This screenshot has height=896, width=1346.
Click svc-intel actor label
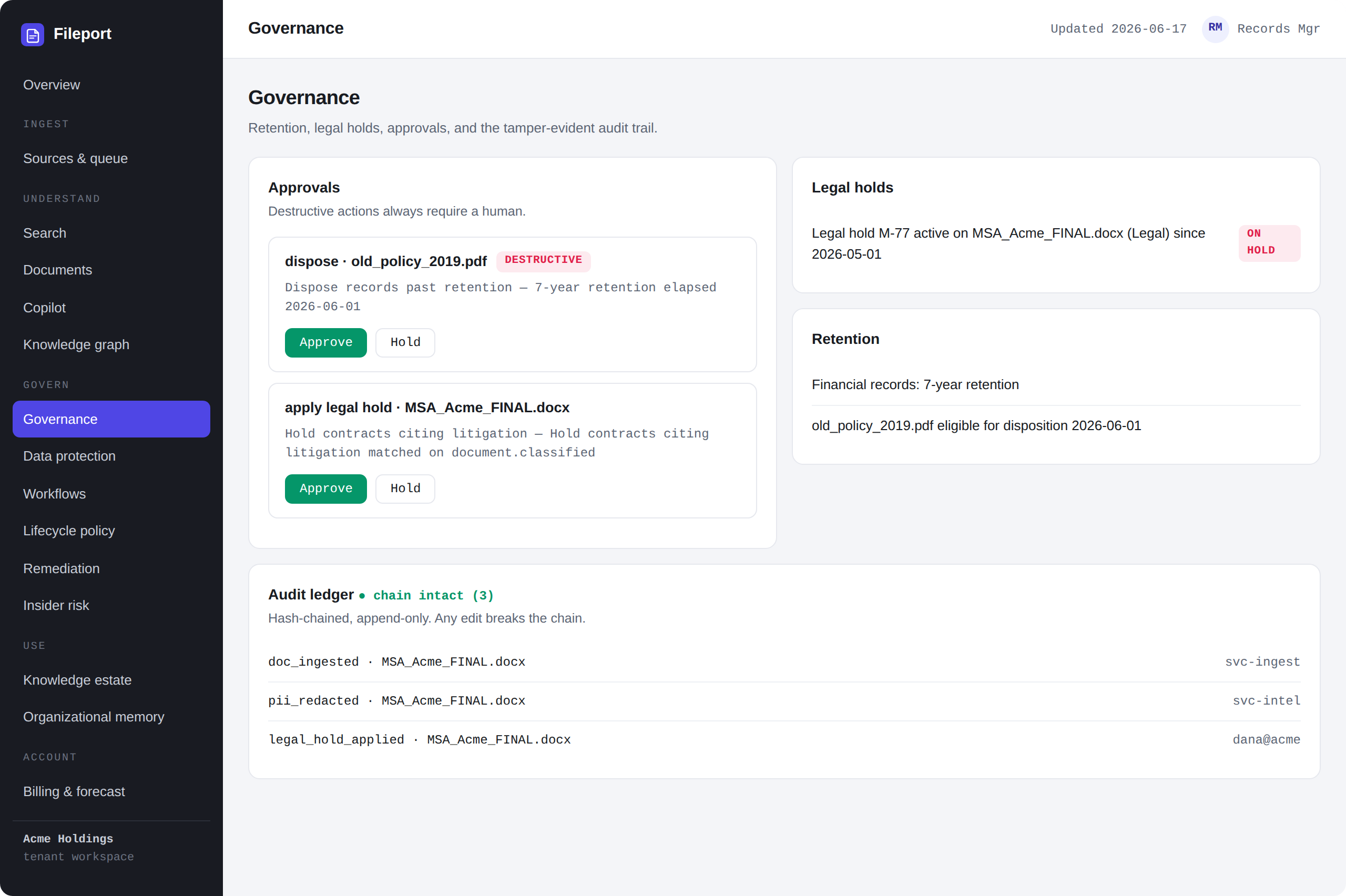pos(1267,700)
